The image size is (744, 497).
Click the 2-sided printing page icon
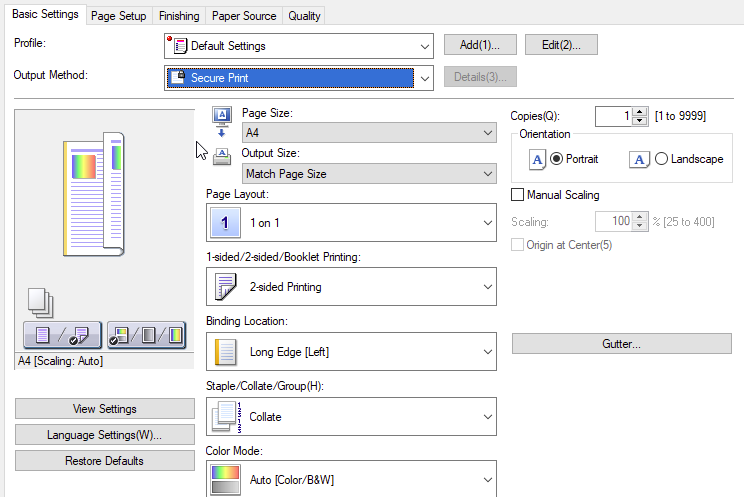coord(225,287)
